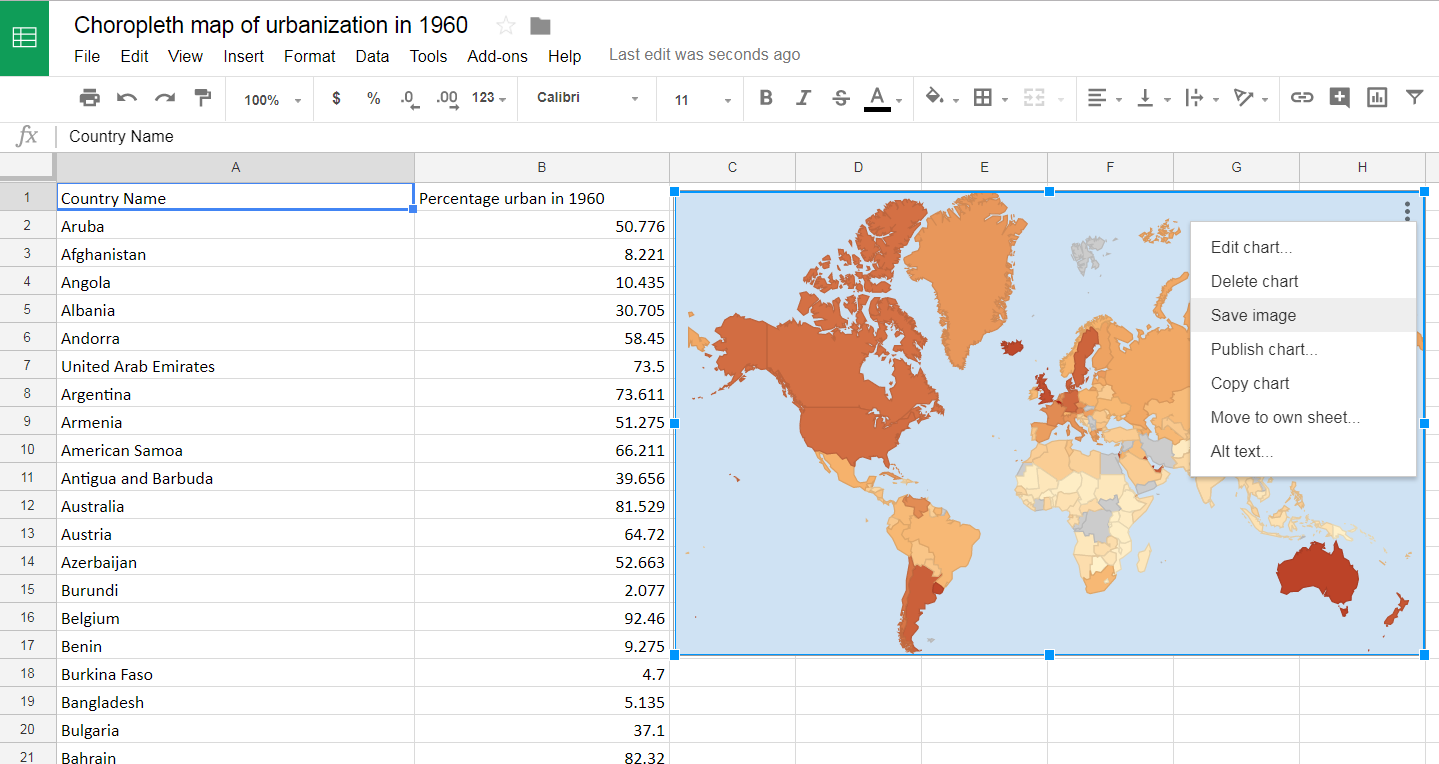Insert a chart
Image resolution: width=1439 pixels, height=764 pixels.
(x=1377, y=98)
